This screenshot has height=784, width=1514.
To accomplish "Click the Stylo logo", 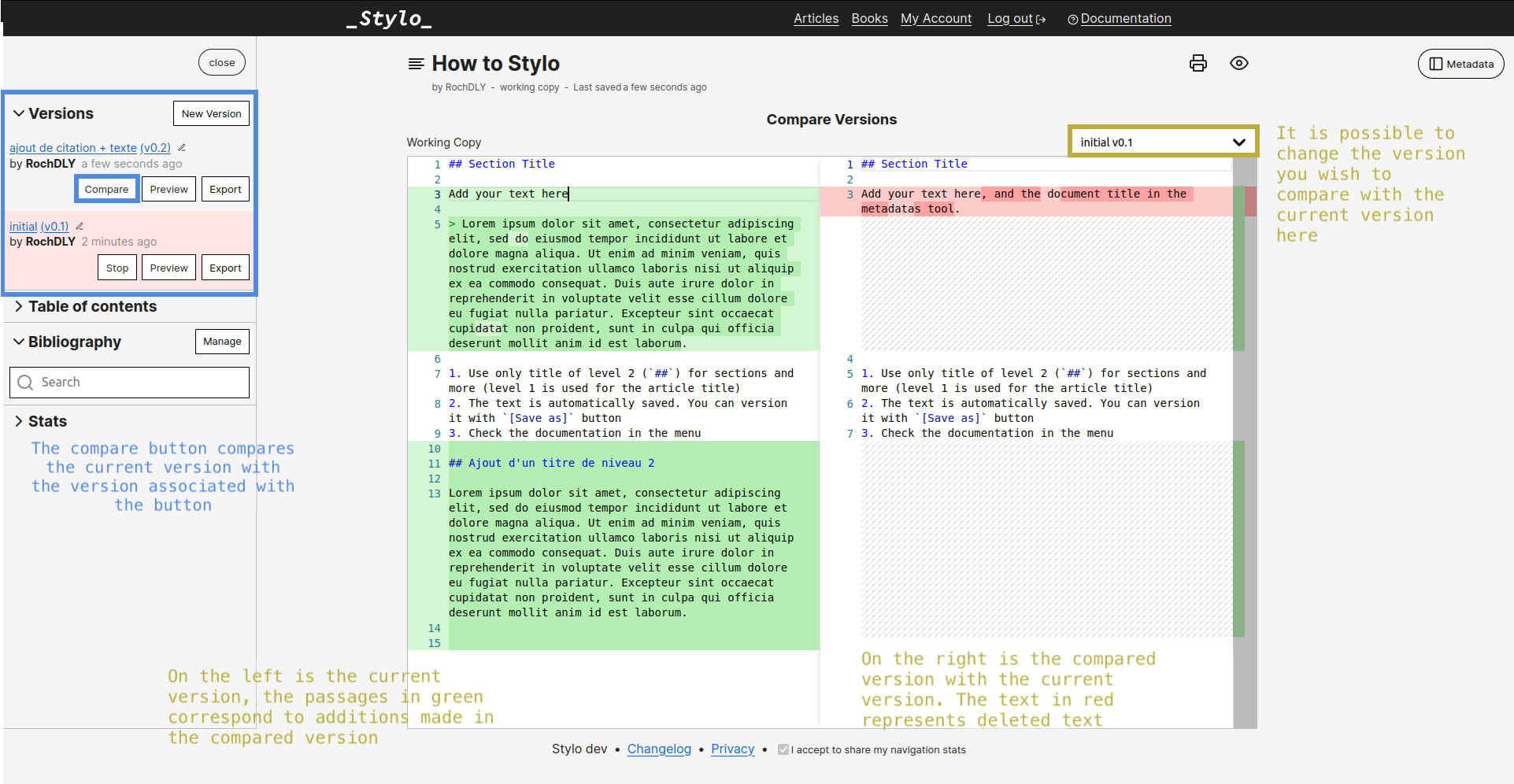I will 389,18.
